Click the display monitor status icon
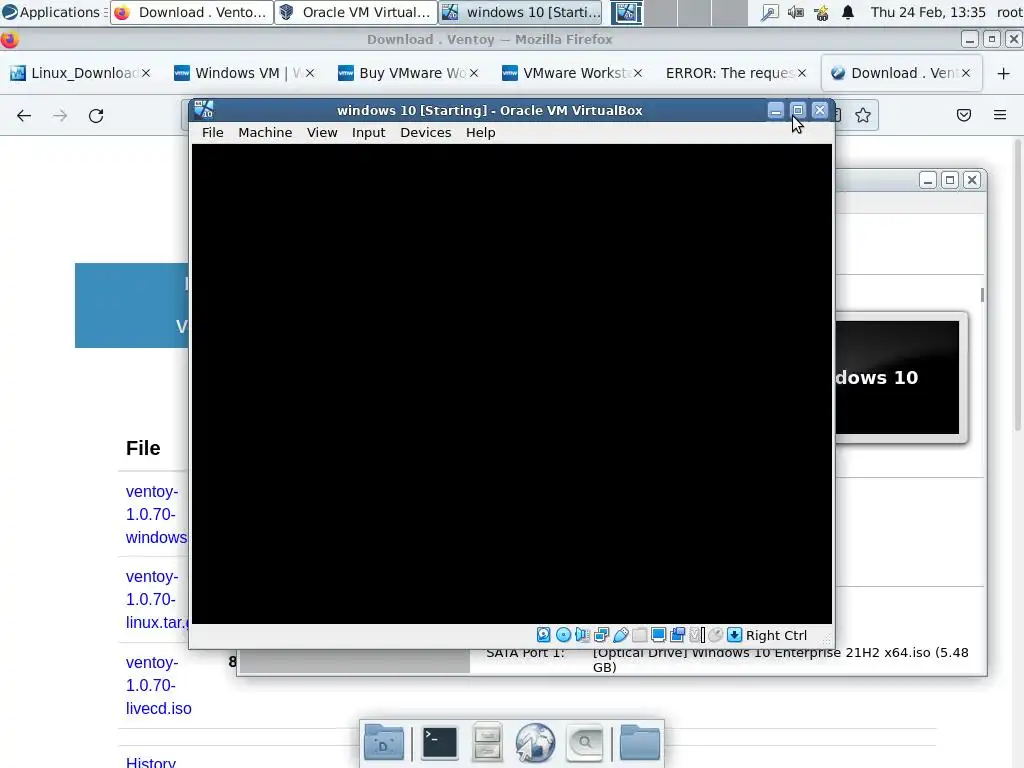Viewport: 1024px width, 768px height. pyautogui.click(x=658, y=635)
